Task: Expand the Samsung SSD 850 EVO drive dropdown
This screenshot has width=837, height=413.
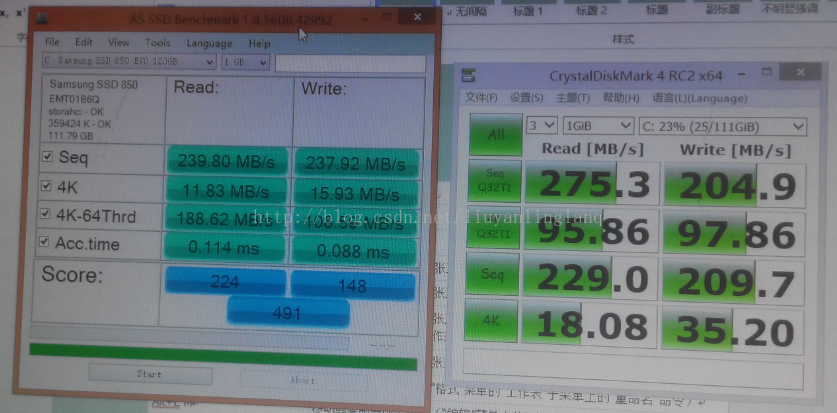Action: tap(129, 61)
